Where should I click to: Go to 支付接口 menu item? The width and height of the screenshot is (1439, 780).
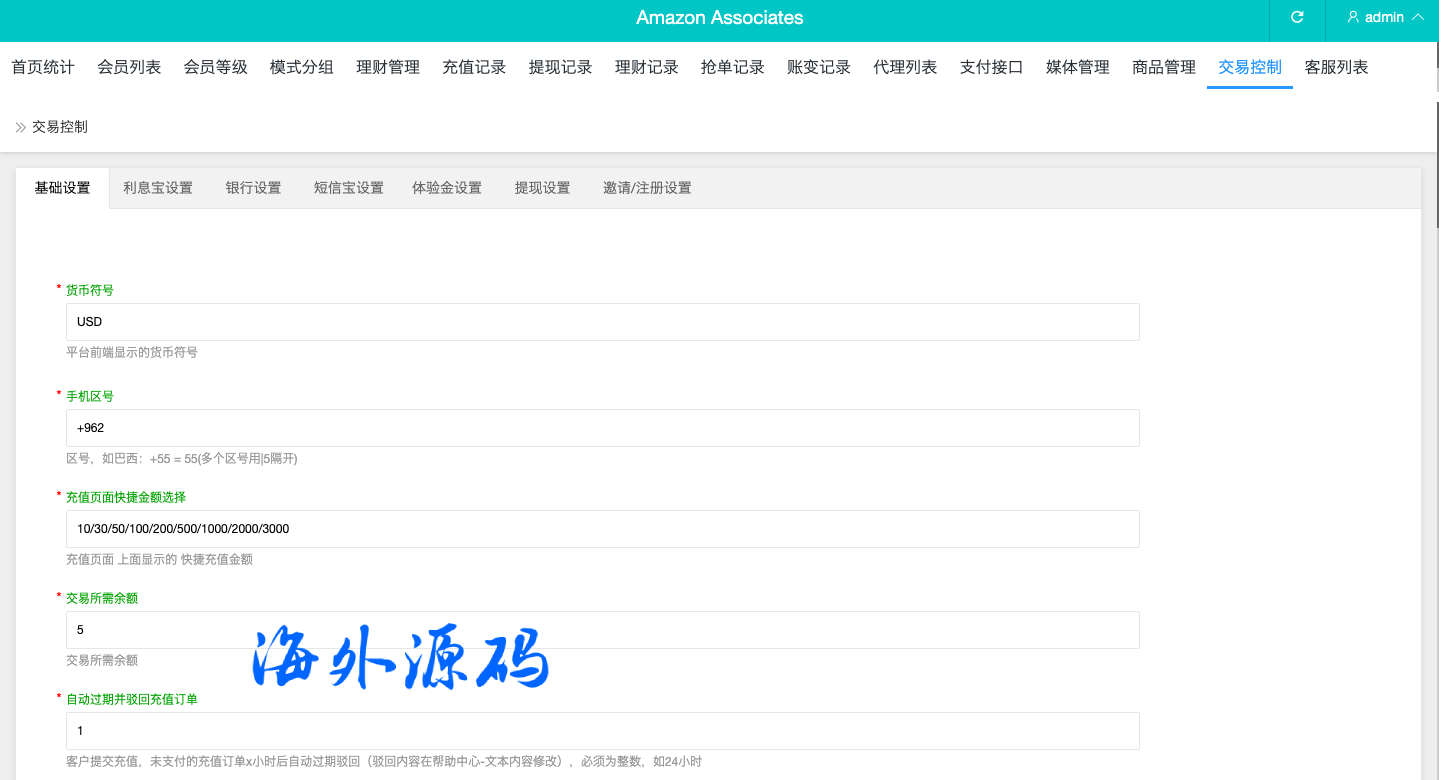click(991, 67)
